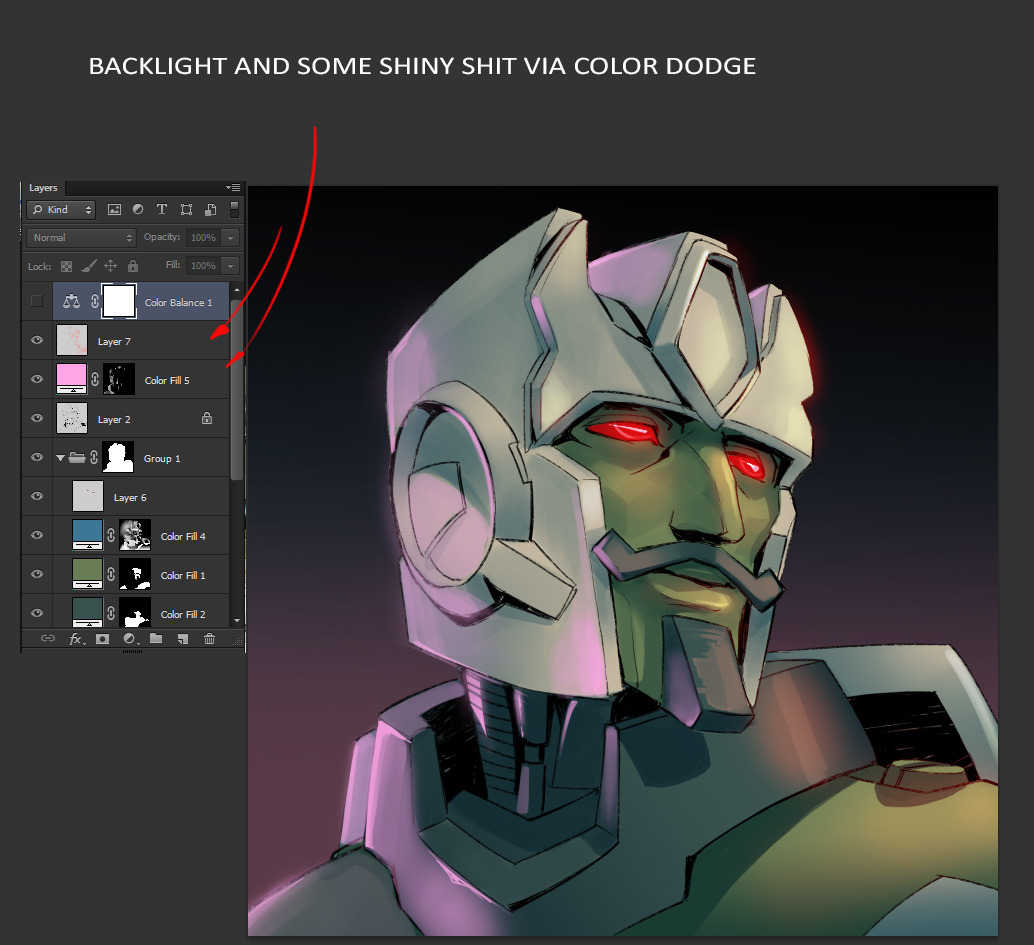Click mask link chain on Color Fill 1
The height and width of the screenshot is (945, 1034).
111,574
